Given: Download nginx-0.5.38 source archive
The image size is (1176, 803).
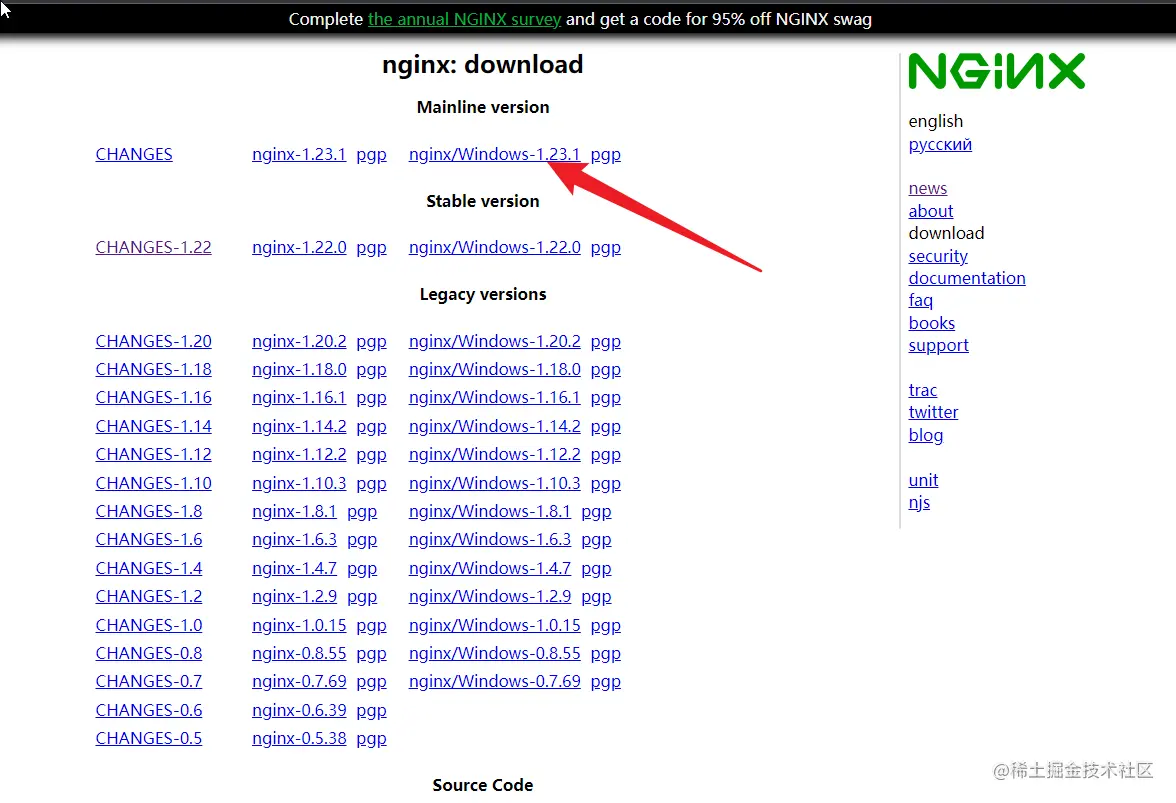Looking at the screenshot, I should [x=299, y=739].
